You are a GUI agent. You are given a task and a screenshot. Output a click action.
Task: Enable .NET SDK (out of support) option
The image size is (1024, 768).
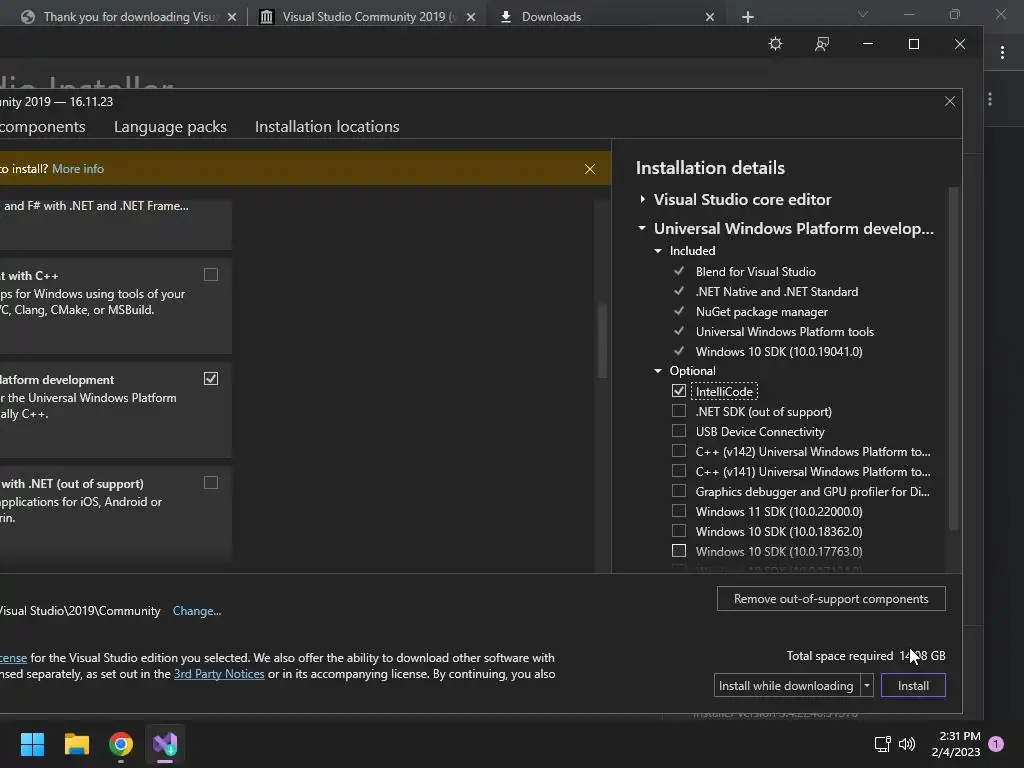(679, 411)
